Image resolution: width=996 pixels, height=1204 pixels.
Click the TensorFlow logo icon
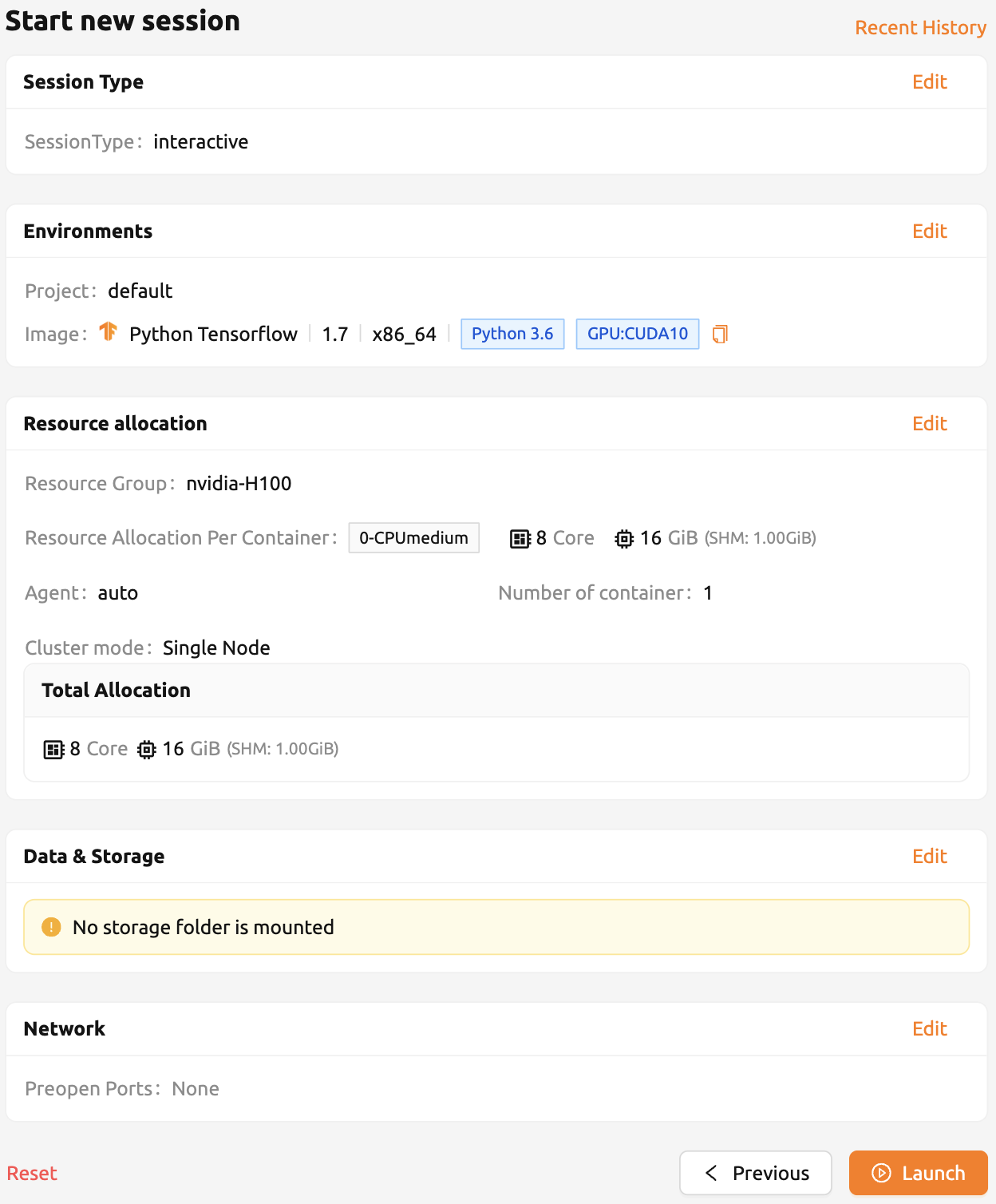[109, 331]
